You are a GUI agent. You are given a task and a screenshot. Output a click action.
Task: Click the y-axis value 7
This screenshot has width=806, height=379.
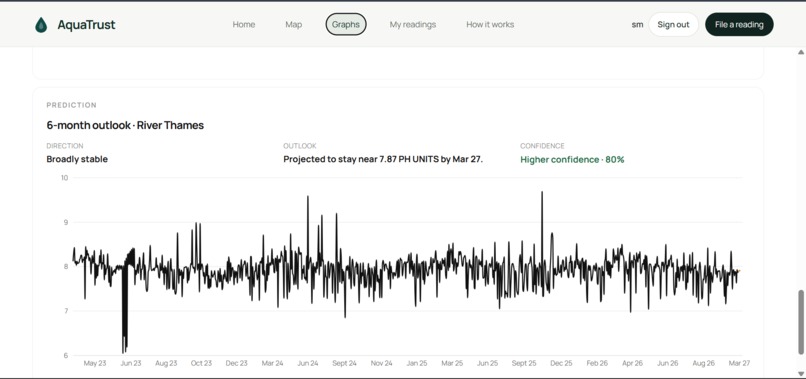(x=65, y=311)
